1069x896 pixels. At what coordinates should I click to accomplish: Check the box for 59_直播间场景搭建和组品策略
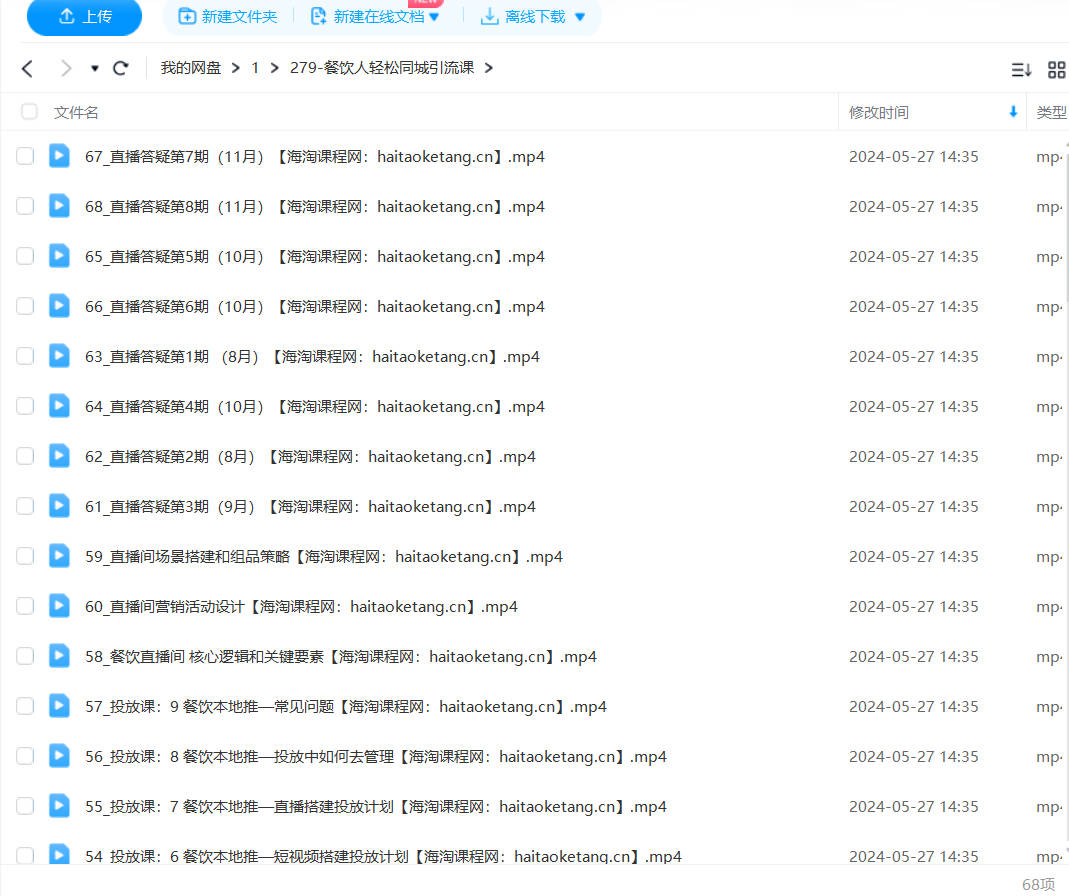click(25, 556)
